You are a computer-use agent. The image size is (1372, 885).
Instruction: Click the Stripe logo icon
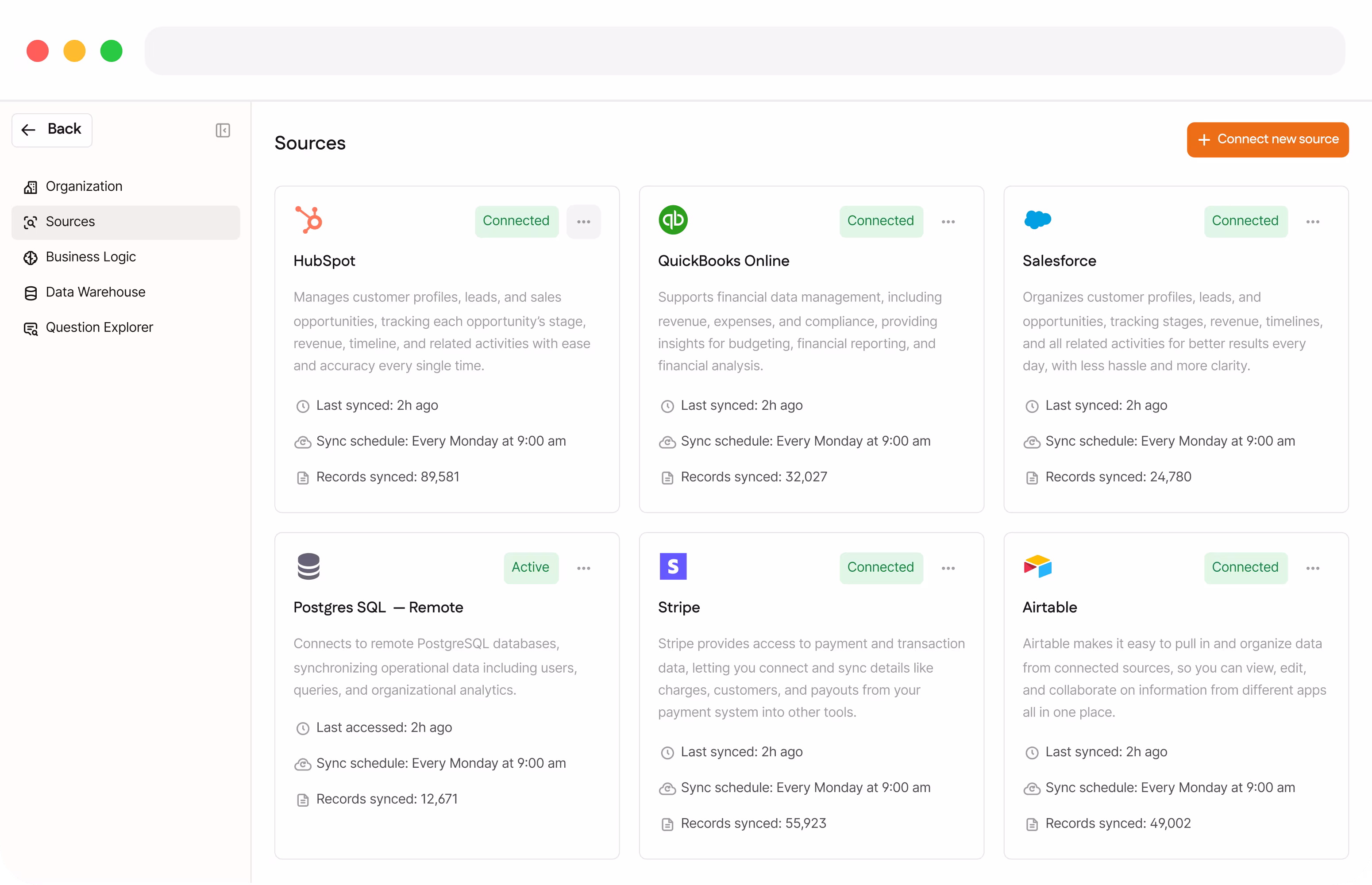click(x=673, y=566)
